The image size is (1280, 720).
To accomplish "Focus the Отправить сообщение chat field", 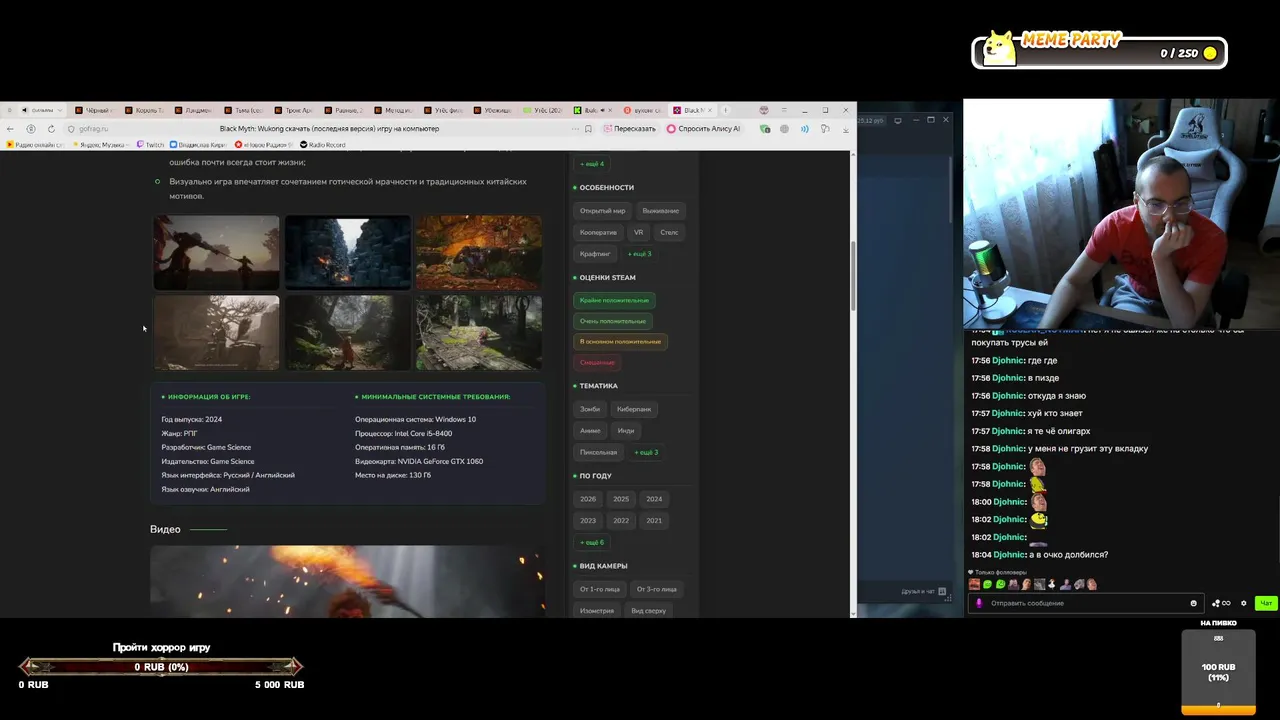I will [x=1086, y=603].
